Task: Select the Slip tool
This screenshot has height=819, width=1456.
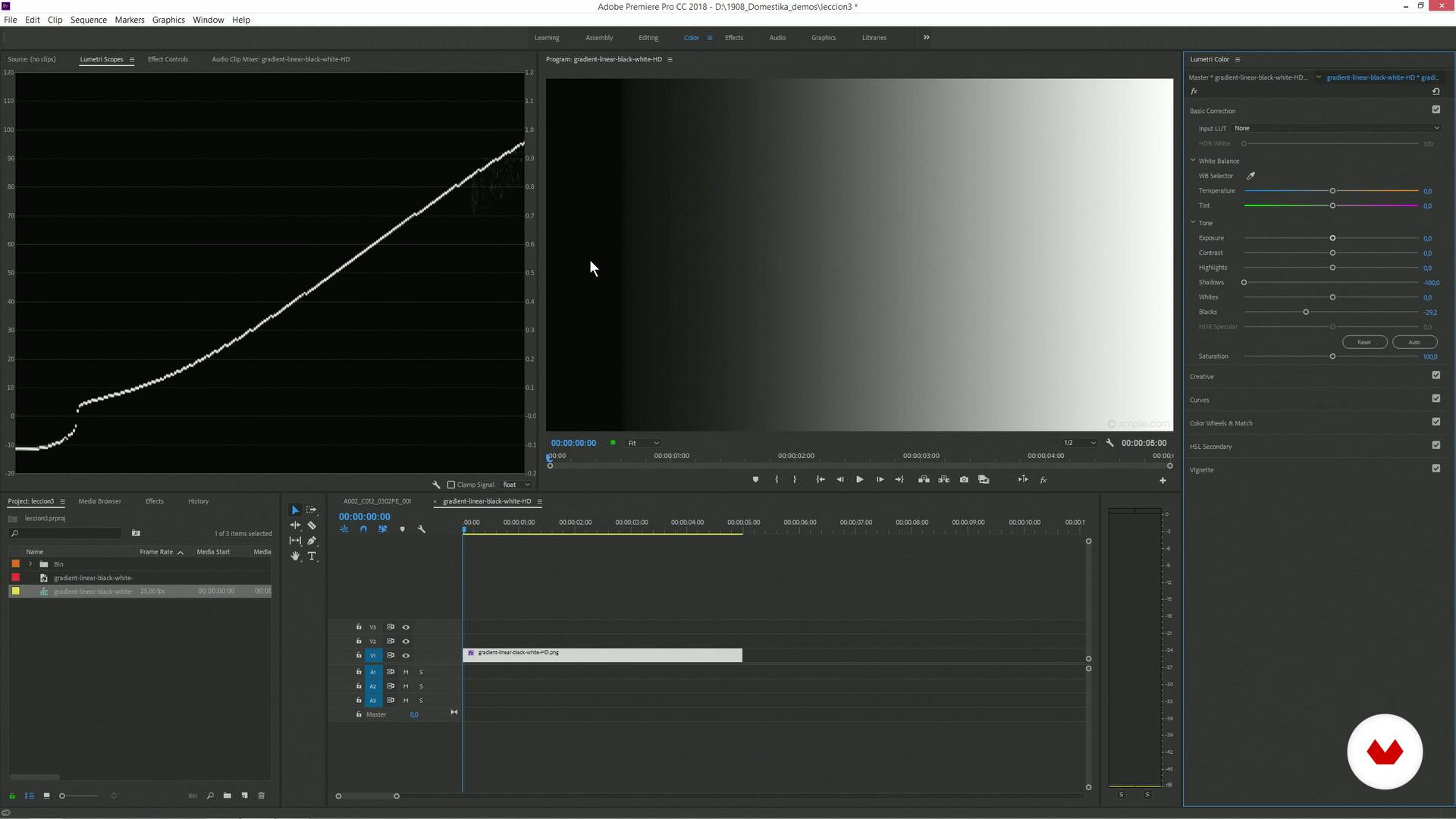Action: coord(295,541)
